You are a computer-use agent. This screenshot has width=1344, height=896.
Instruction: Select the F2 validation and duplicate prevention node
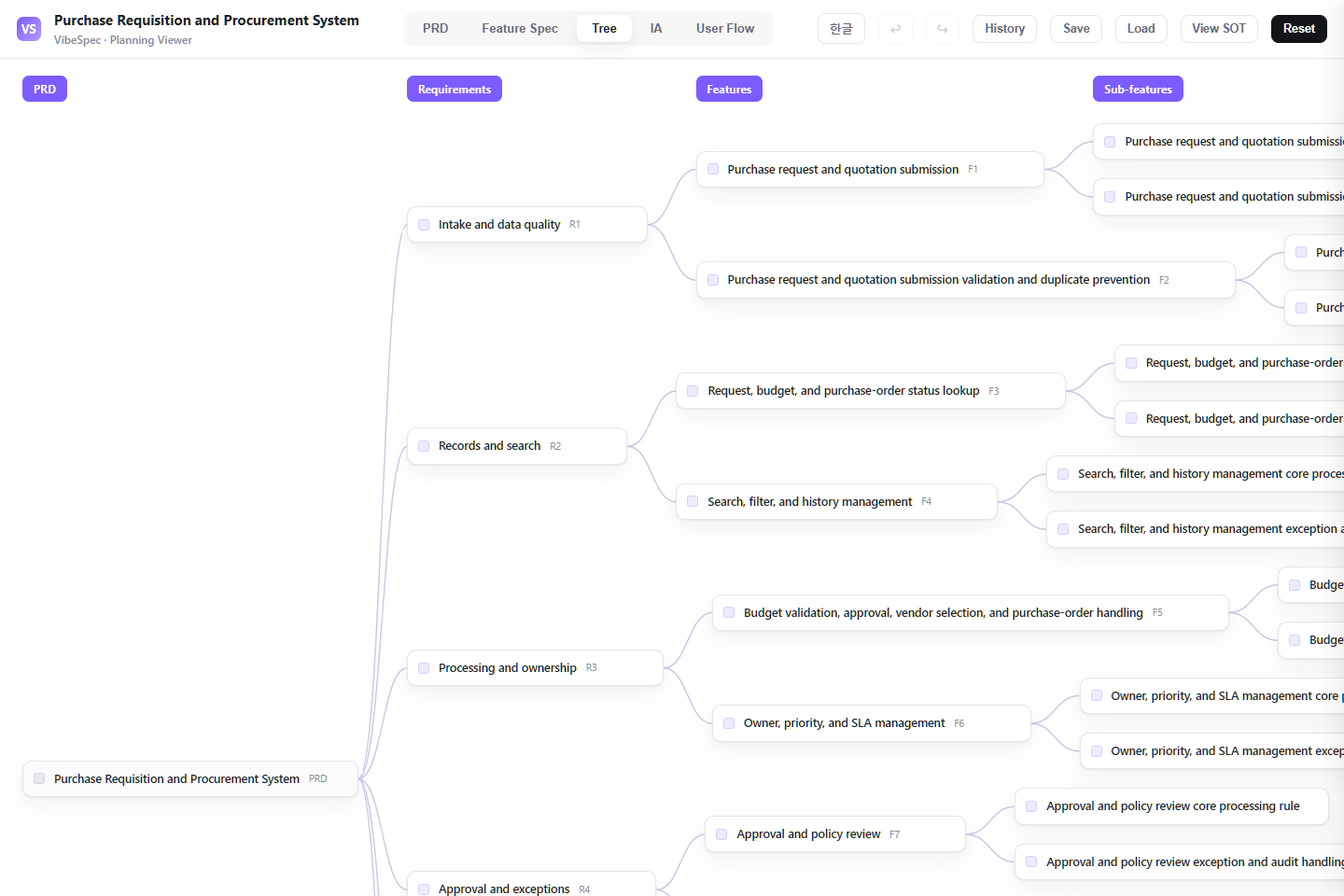[x=966, y=280]
